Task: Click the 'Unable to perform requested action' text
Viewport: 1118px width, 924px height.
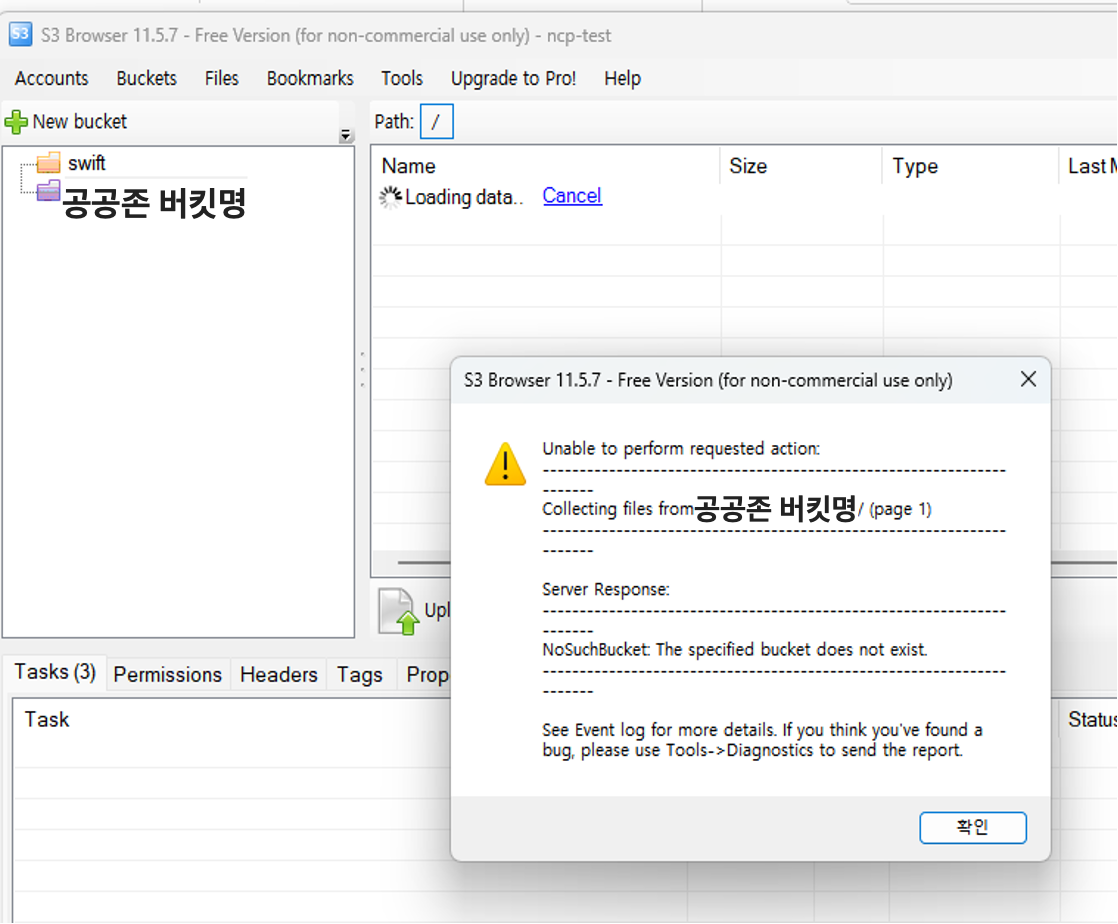Action: pos(681,448)
